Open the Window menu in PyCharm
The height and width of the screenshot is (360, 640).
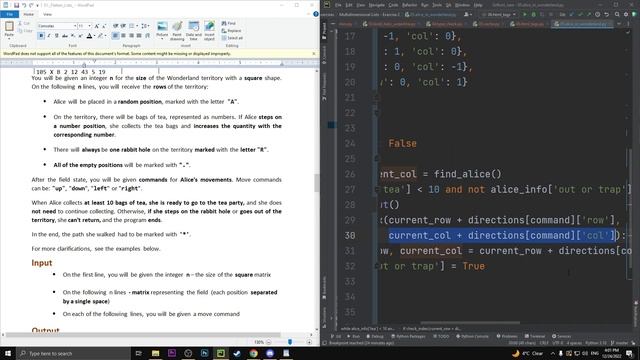[x=462, y=5]
